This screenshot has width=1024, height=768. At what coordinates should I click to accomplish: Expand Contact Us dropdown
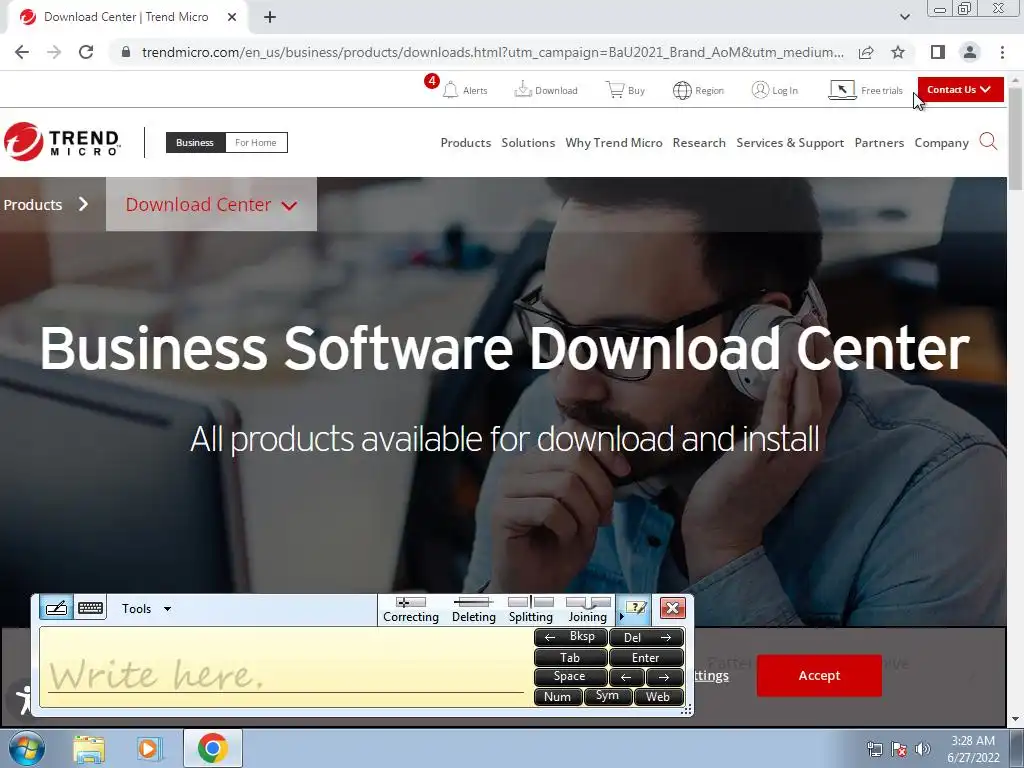[x=960, y=89]
